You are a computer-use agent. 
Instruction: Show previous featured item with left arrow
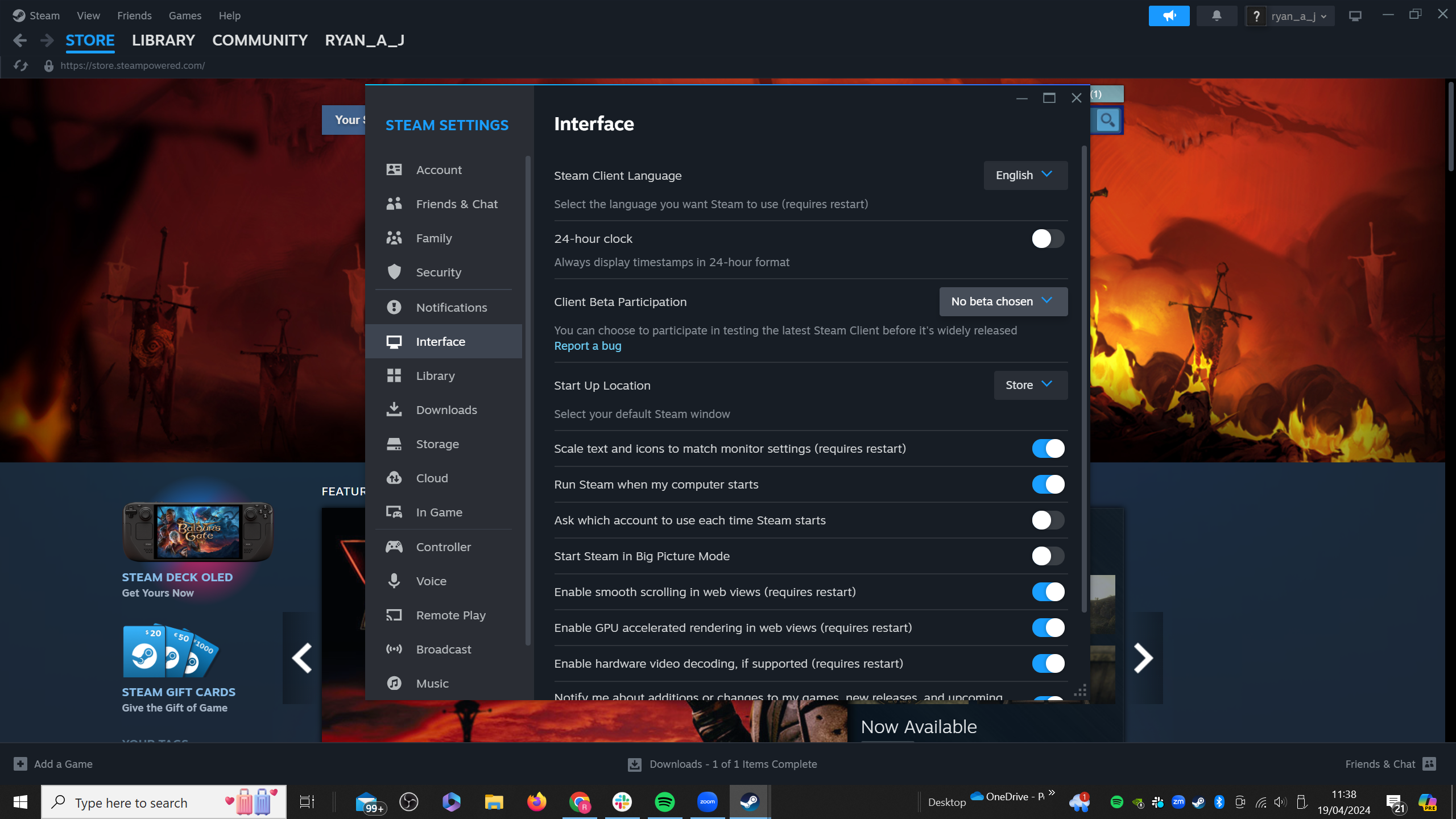point(301,658)
